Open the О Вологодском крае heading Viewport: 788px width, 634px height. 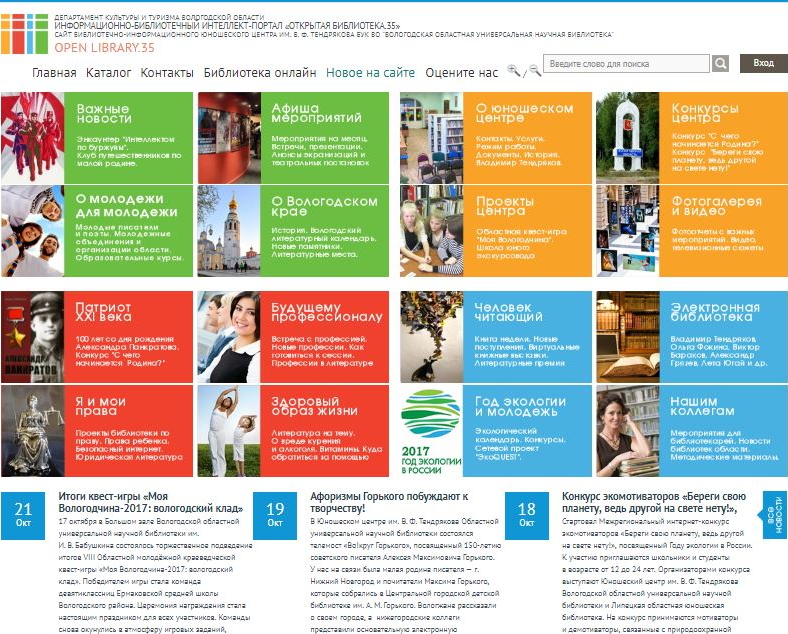325,206
